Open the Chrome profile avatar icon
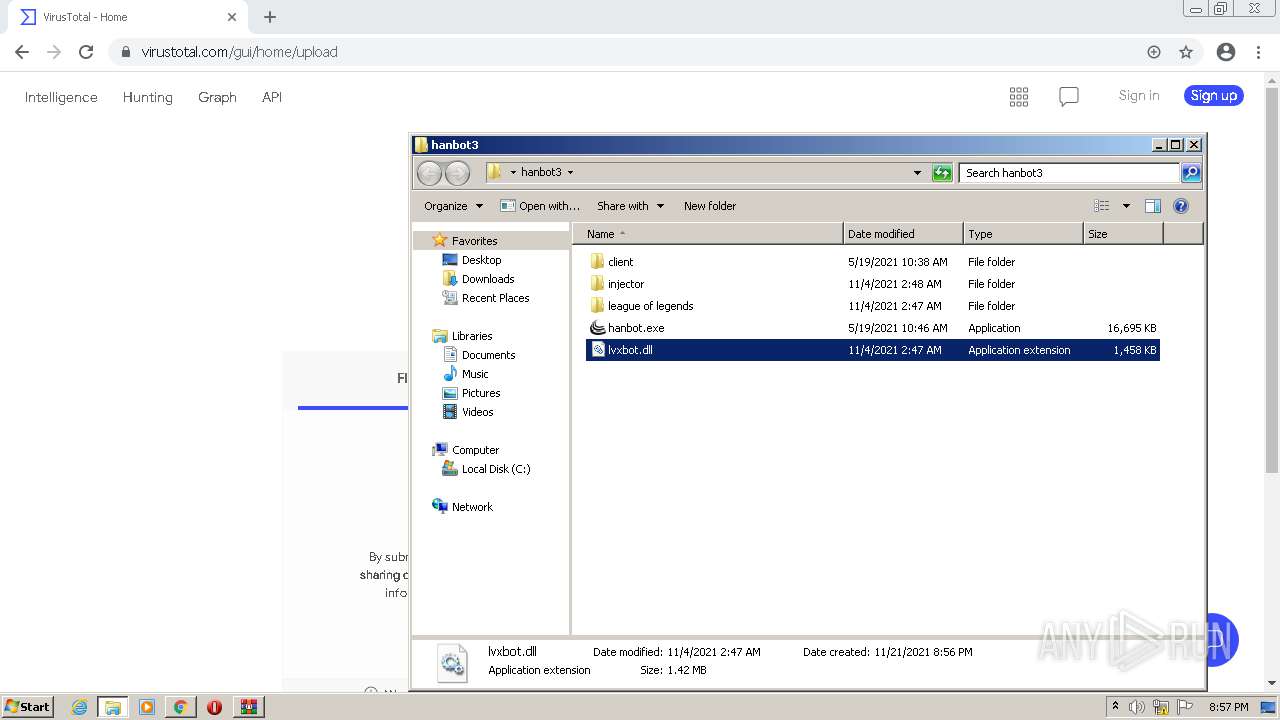 (1226, 52)
